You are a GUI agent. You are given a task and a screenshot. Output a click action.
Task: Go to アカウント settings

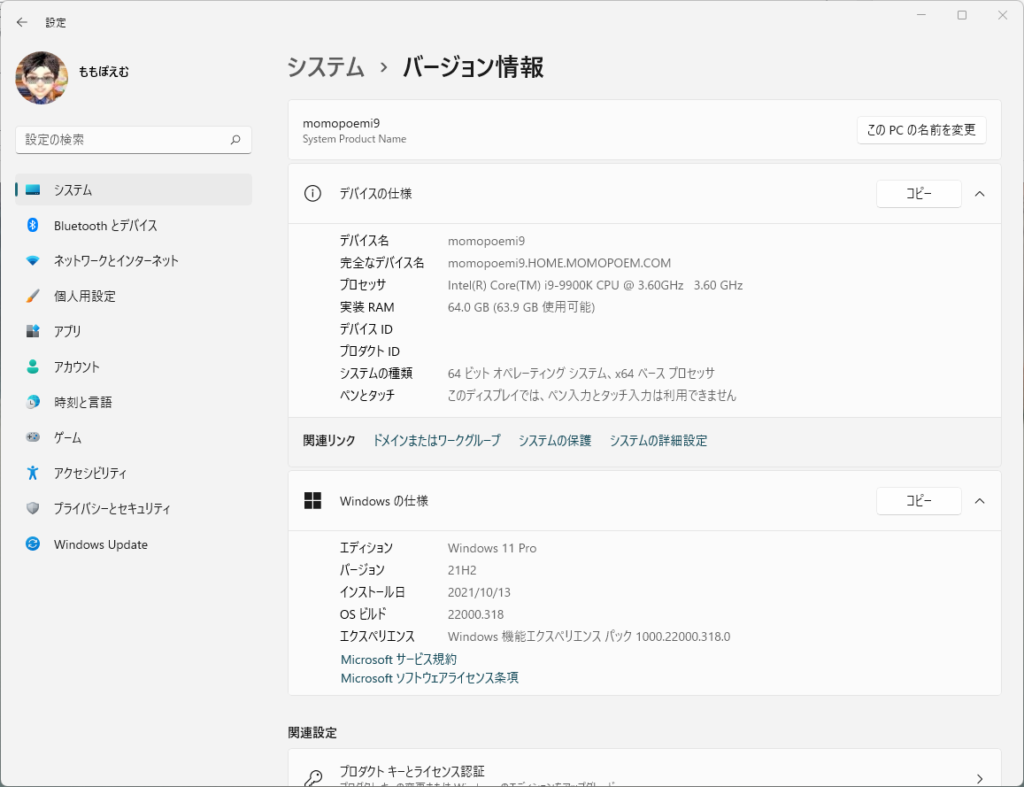pos(76,367)
